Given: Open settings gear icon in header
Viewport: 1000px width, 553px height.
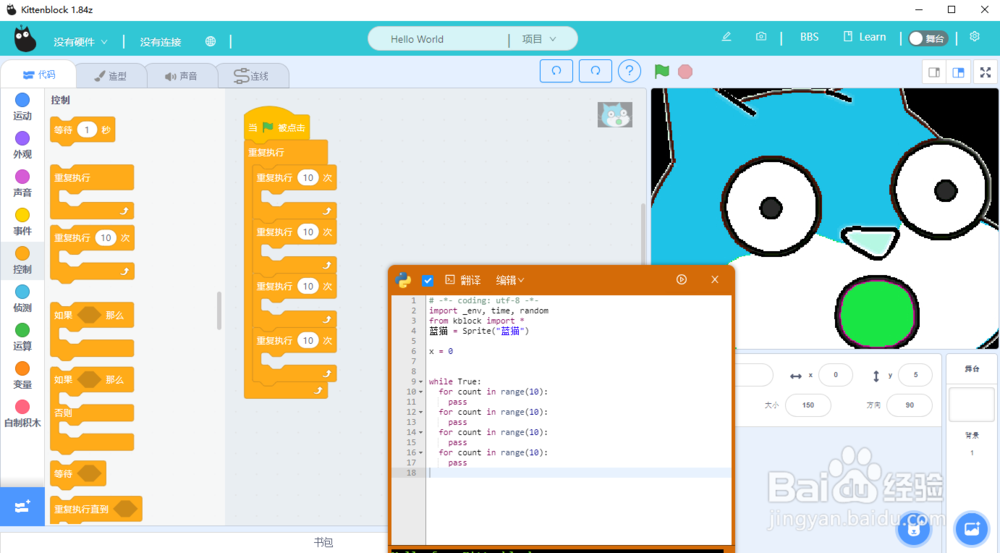Looking at the screenshot, I should [974, 37].
